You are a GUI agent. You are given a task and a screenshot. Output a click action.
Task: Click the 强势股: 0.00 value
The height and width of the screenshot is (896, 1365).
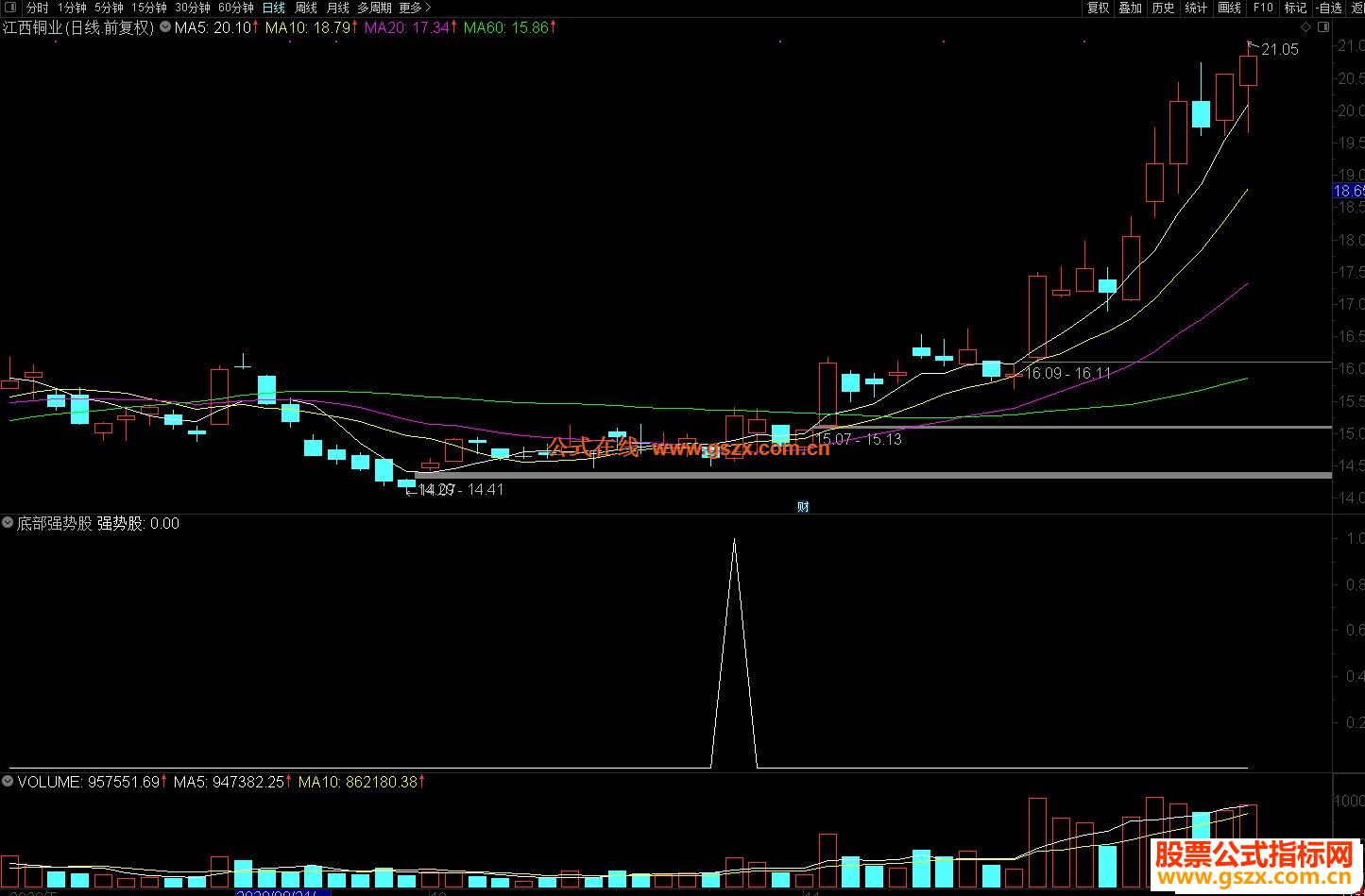tap(138, 523)
